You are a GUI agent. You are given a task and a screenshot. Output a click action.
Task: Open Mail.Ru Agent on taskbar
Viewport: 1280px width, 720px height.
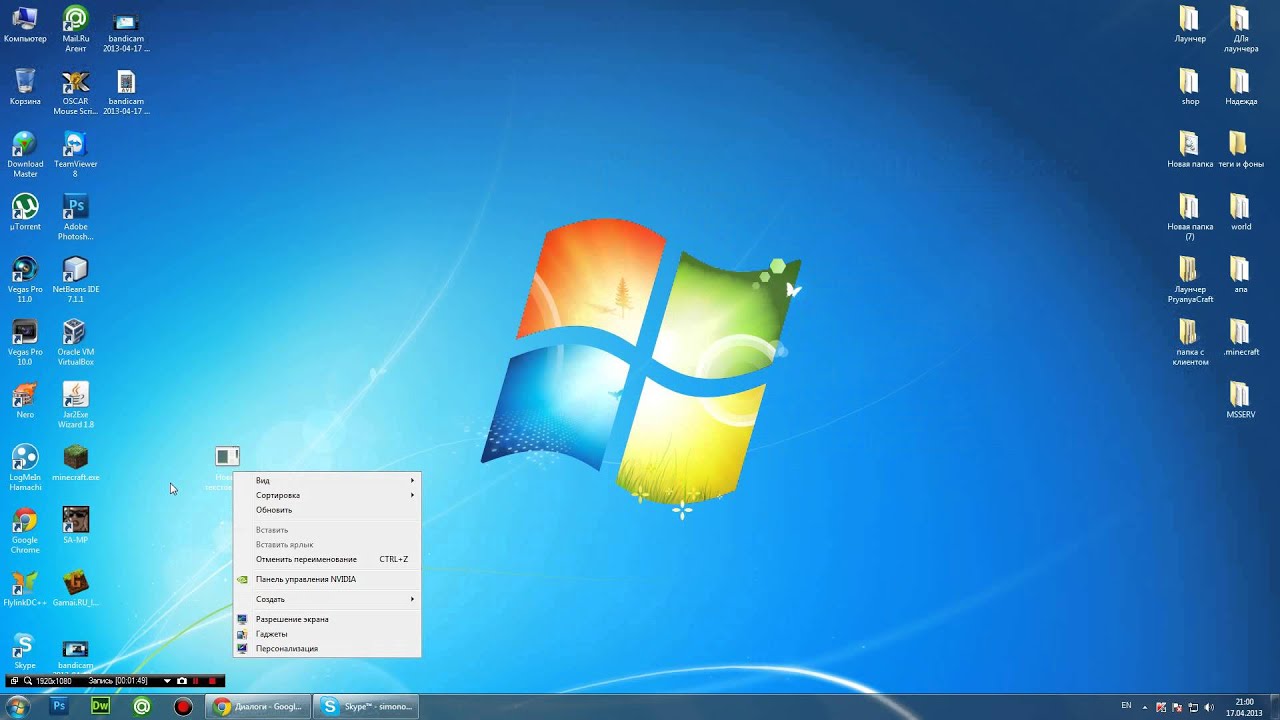coord(142,707)
